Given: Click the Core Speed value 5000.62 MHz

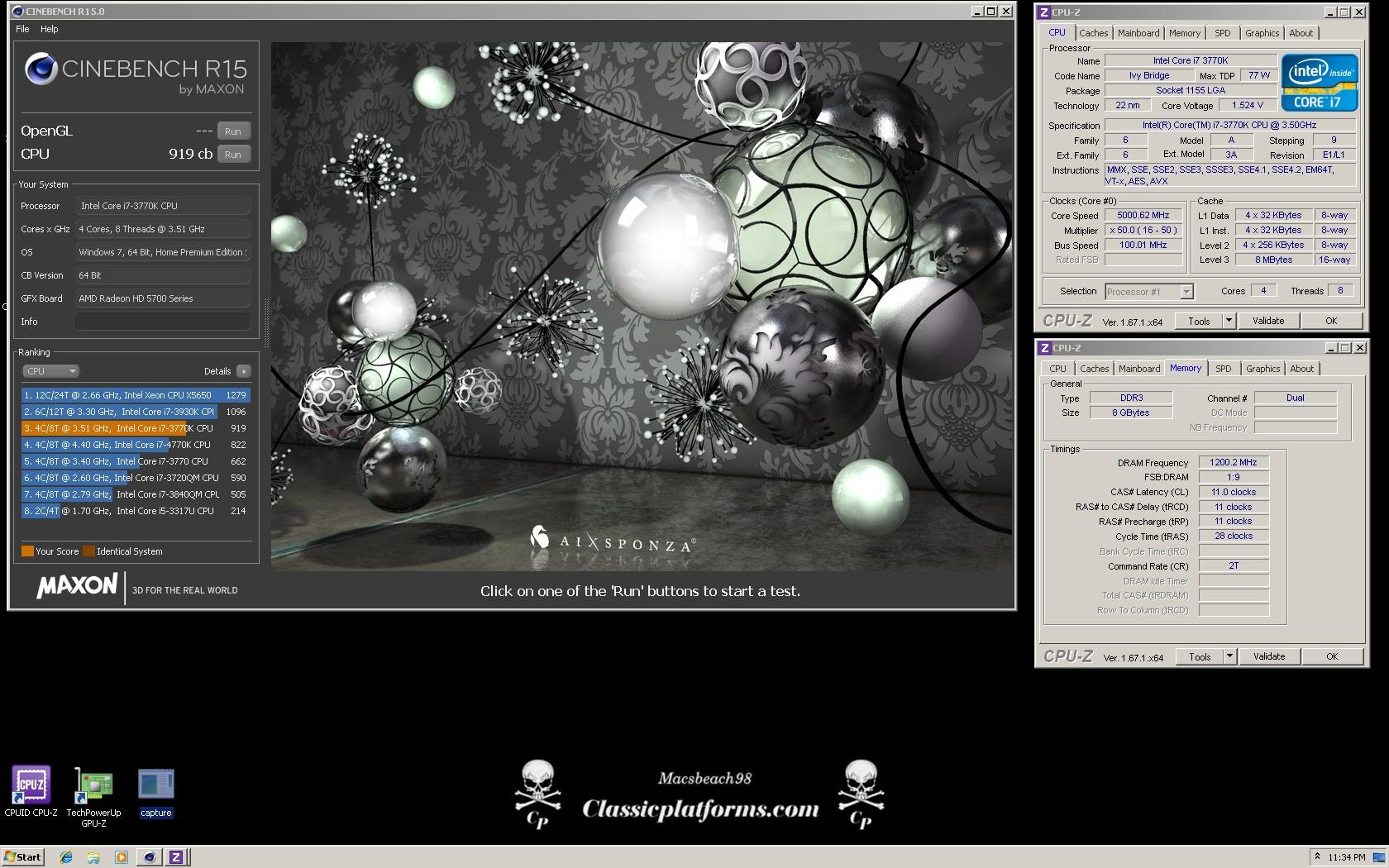Looking at the screenshot, I should pyautogui.click(x=1143, y=216).
